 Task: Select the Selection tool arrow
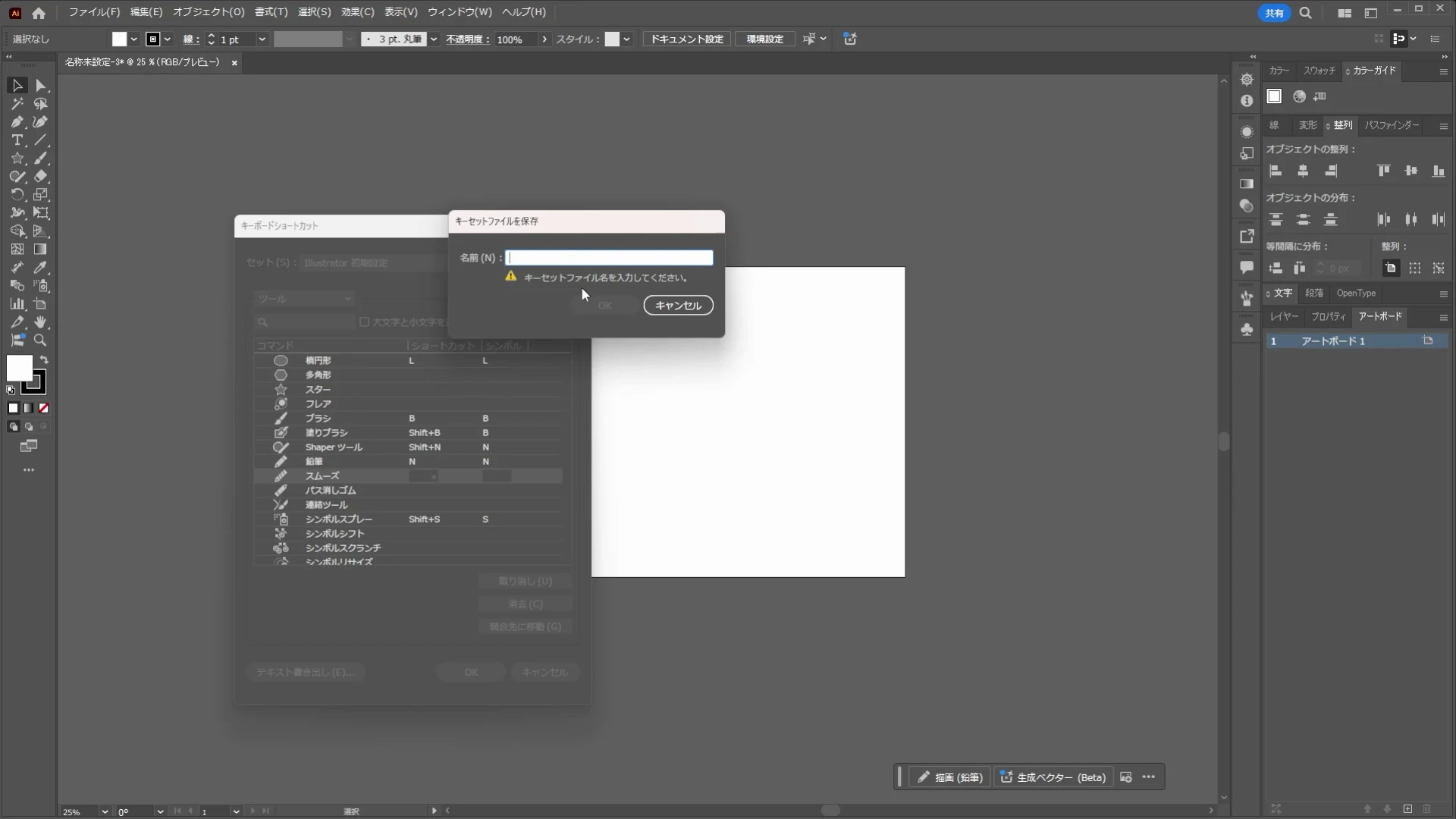coord(17,86)
